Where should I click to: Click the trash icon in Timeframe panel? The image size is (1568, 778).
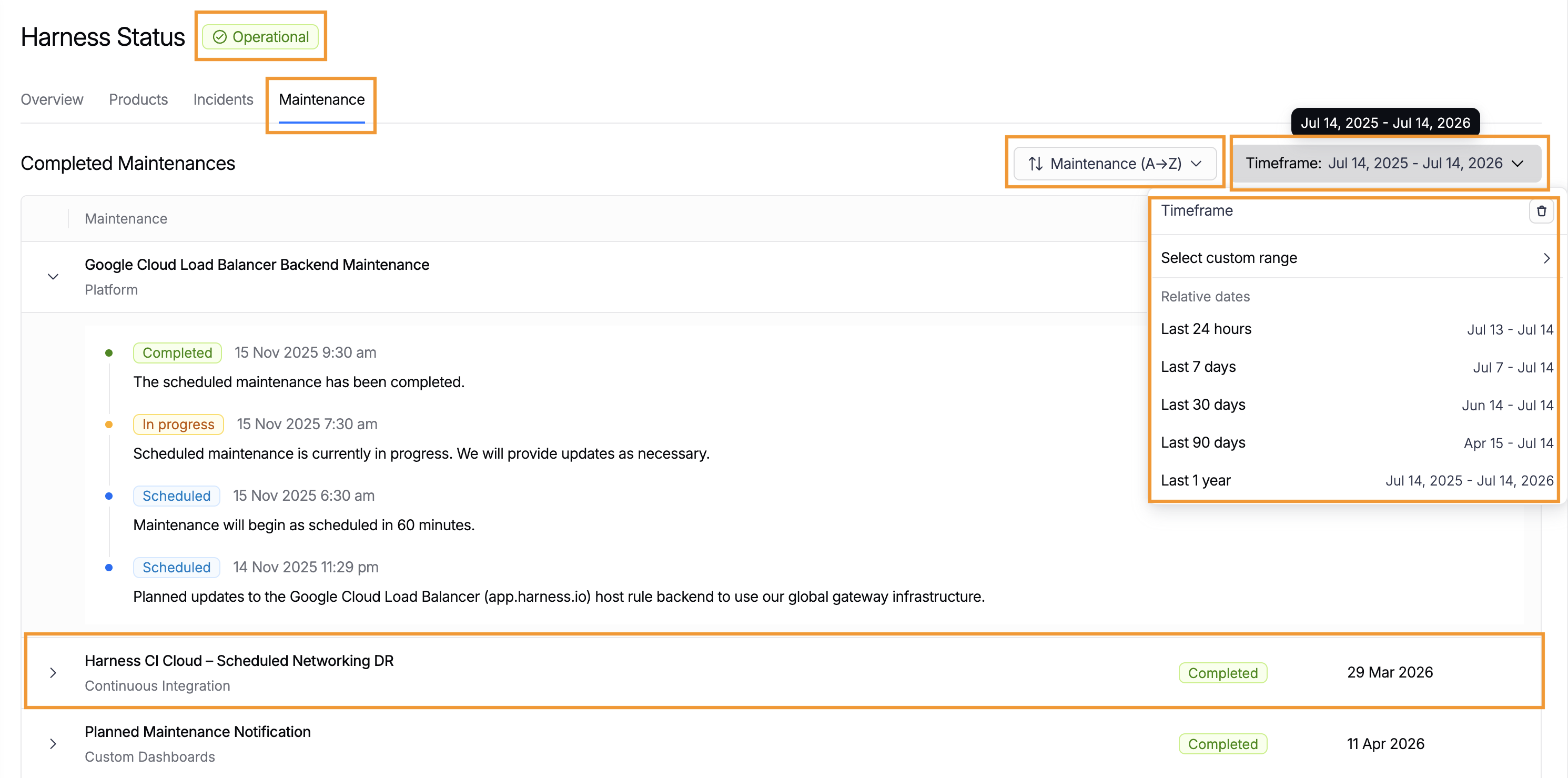[1541, 211]
